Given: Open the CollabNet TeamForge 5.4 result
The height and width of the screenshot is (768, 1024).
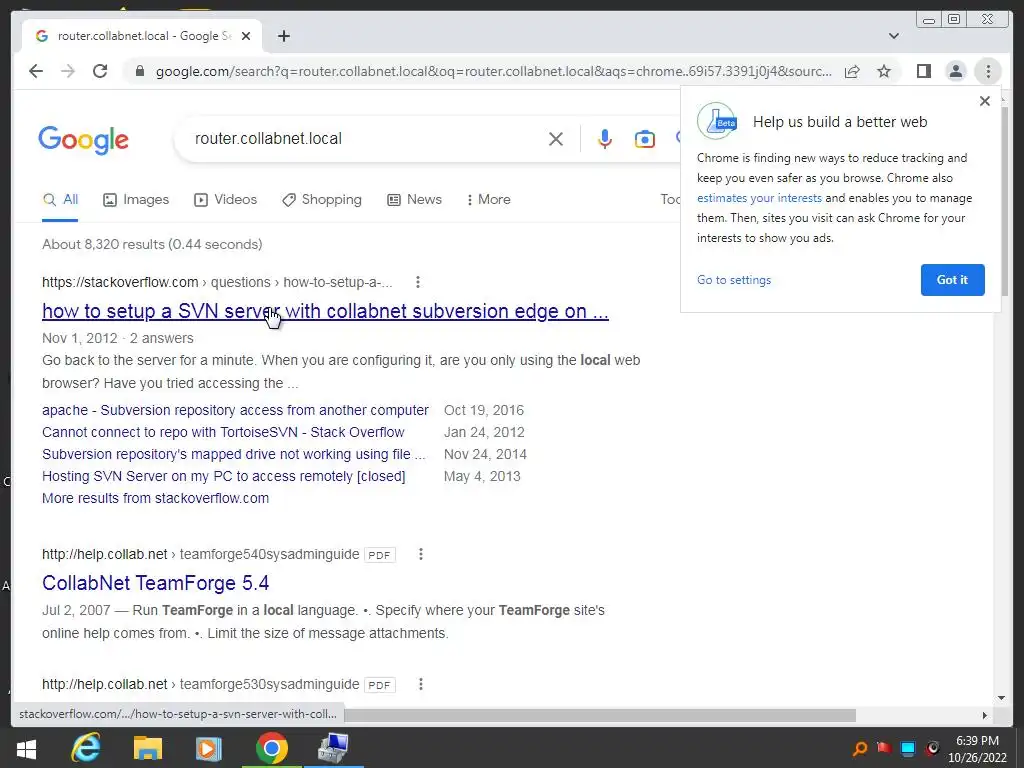Looking at the screenshot, I should pos(155,583).
